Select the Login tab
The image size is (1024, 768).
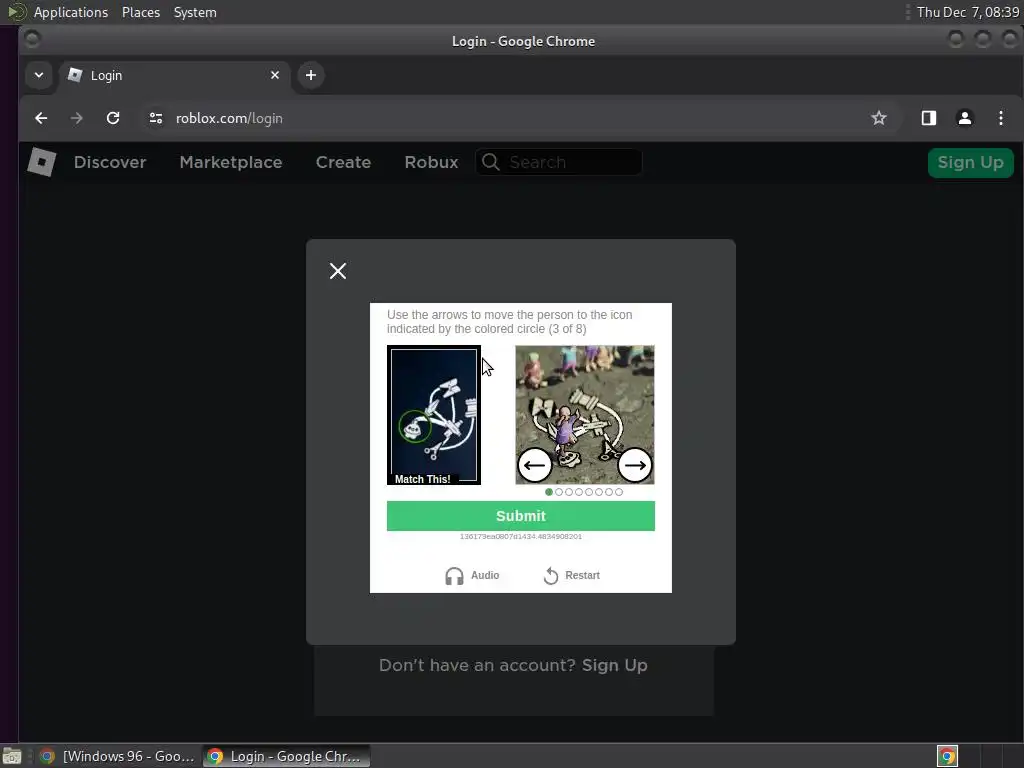174,76
